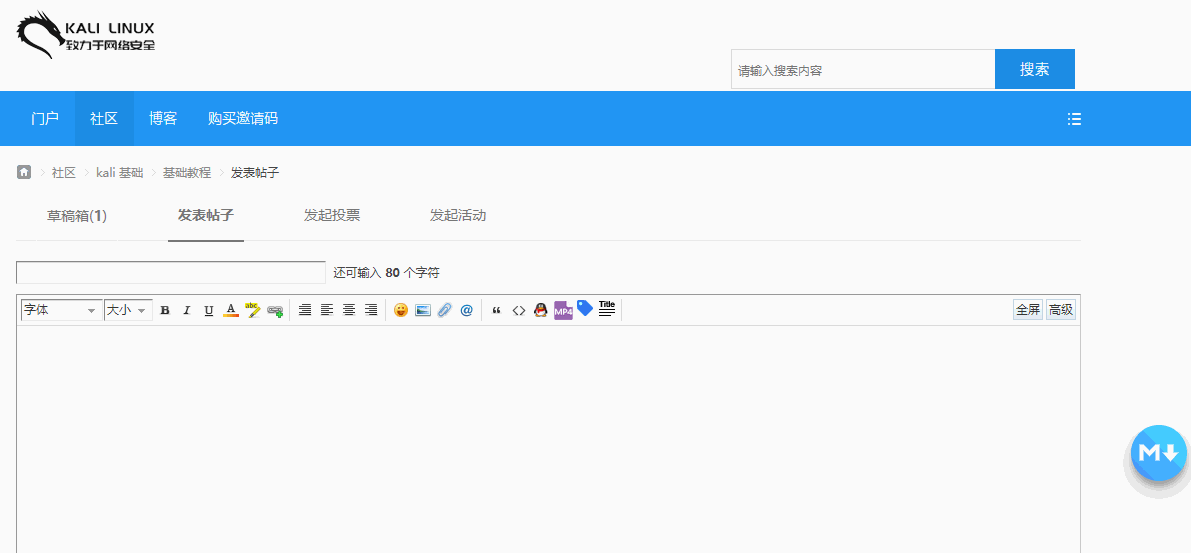Click the QQ penguin icon

pyautogui.click(x=540, y=311)
